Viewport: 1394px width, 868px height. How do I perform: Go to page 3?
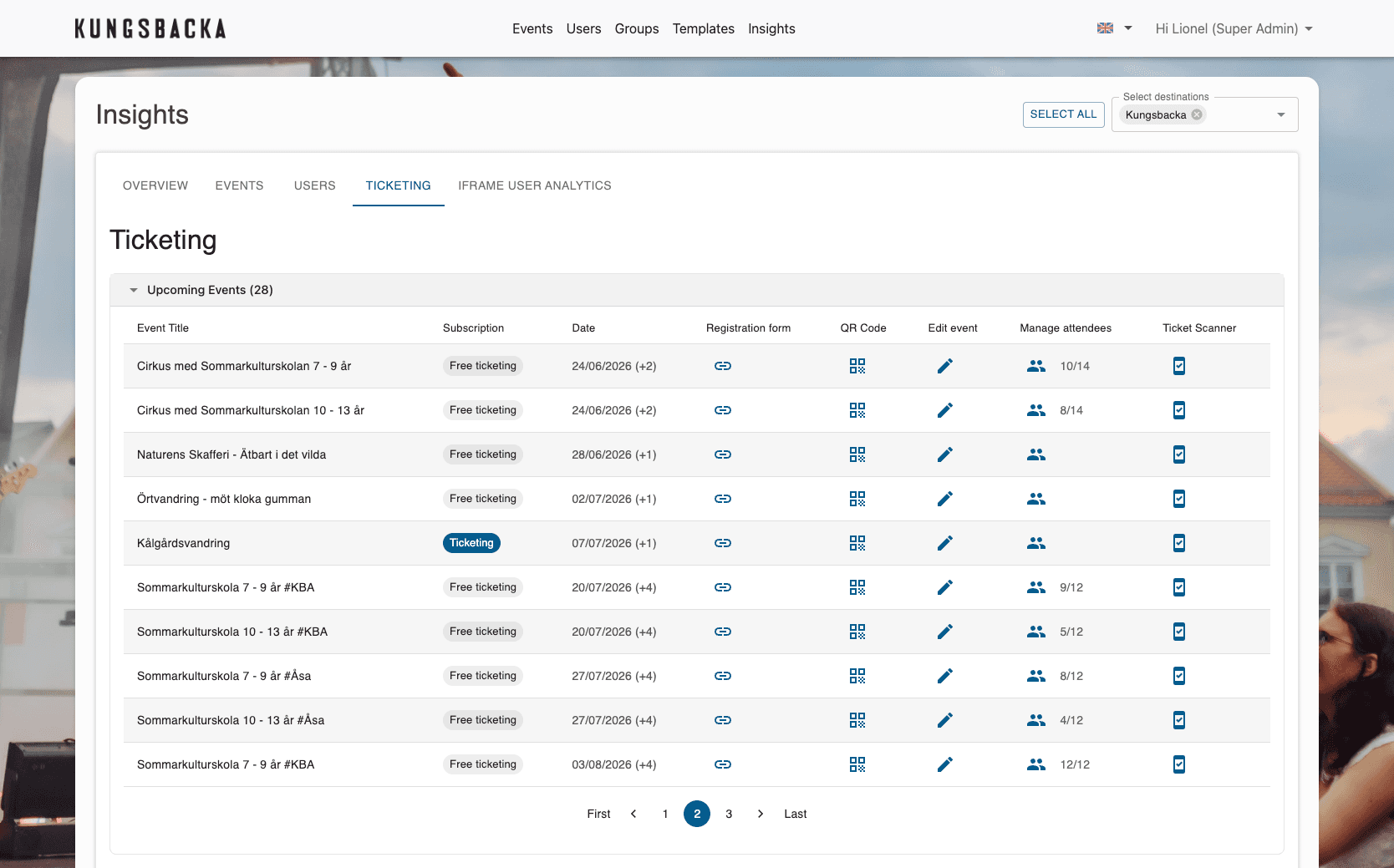pyautogui.click(x=729, y=814)
